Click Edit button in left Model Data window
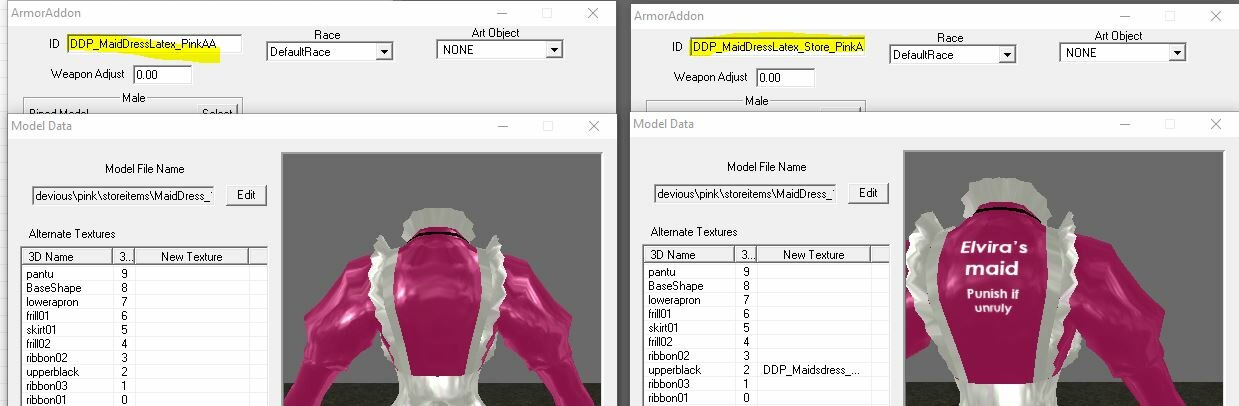The image size is (1239, 406). pyautogui.click(x=246, y=195)
